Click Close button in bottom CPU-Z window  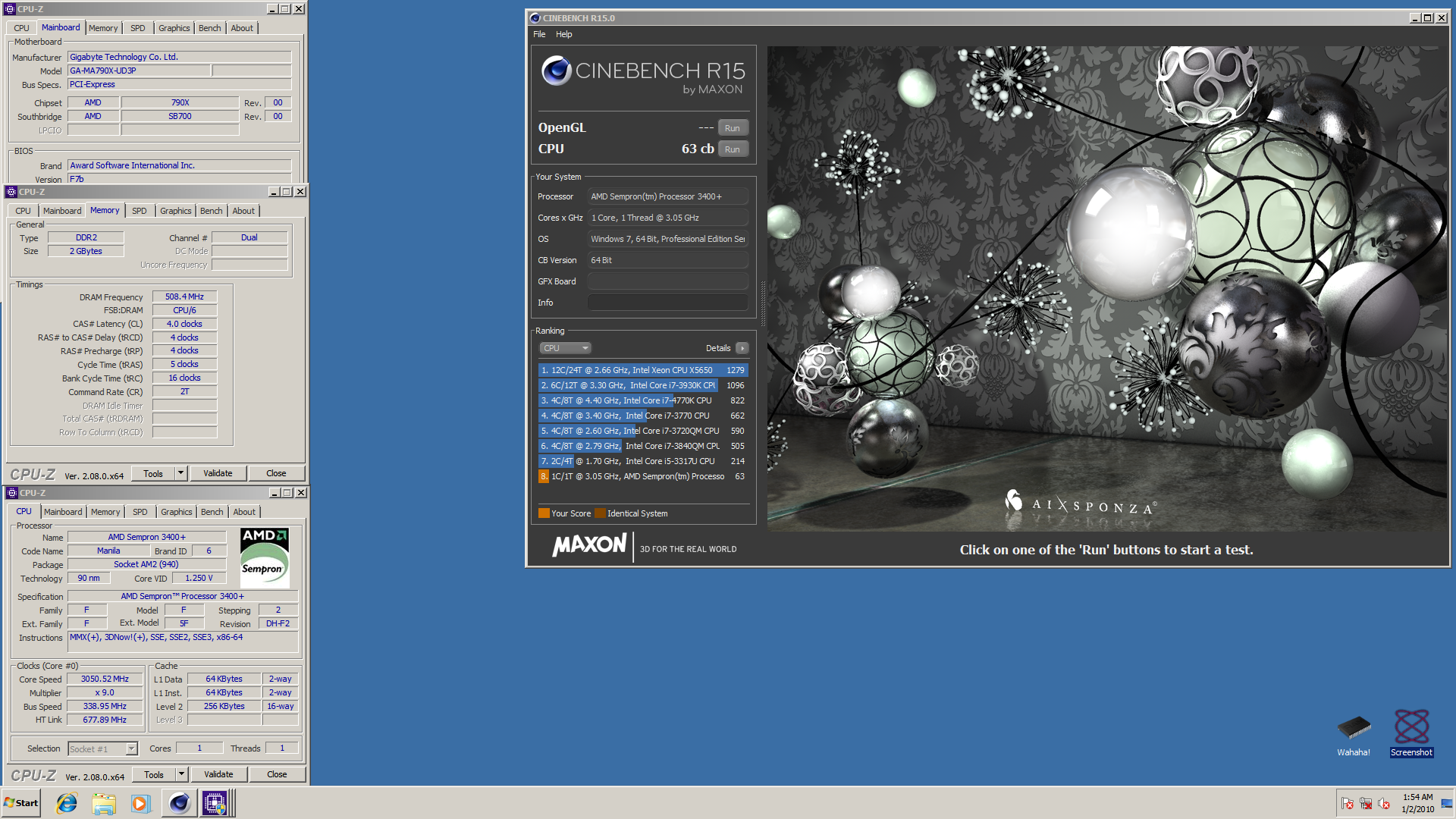pos(277,774)
